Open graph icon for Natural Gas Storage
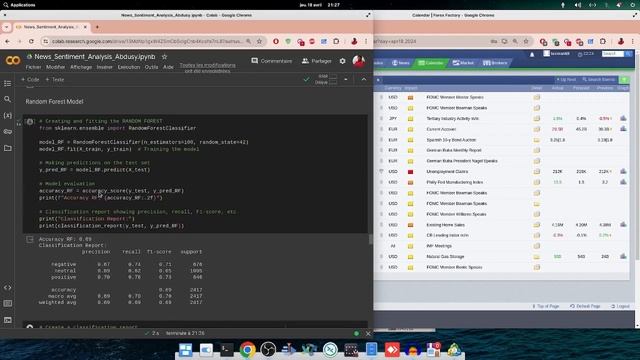This screenshot has width=640, height=360. 623,256
